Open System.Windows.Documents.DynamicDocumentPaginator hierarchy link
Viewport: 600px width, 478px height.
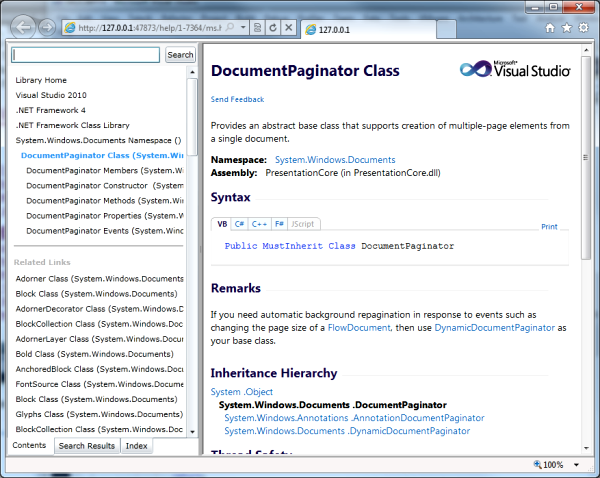tap(347, 431)
